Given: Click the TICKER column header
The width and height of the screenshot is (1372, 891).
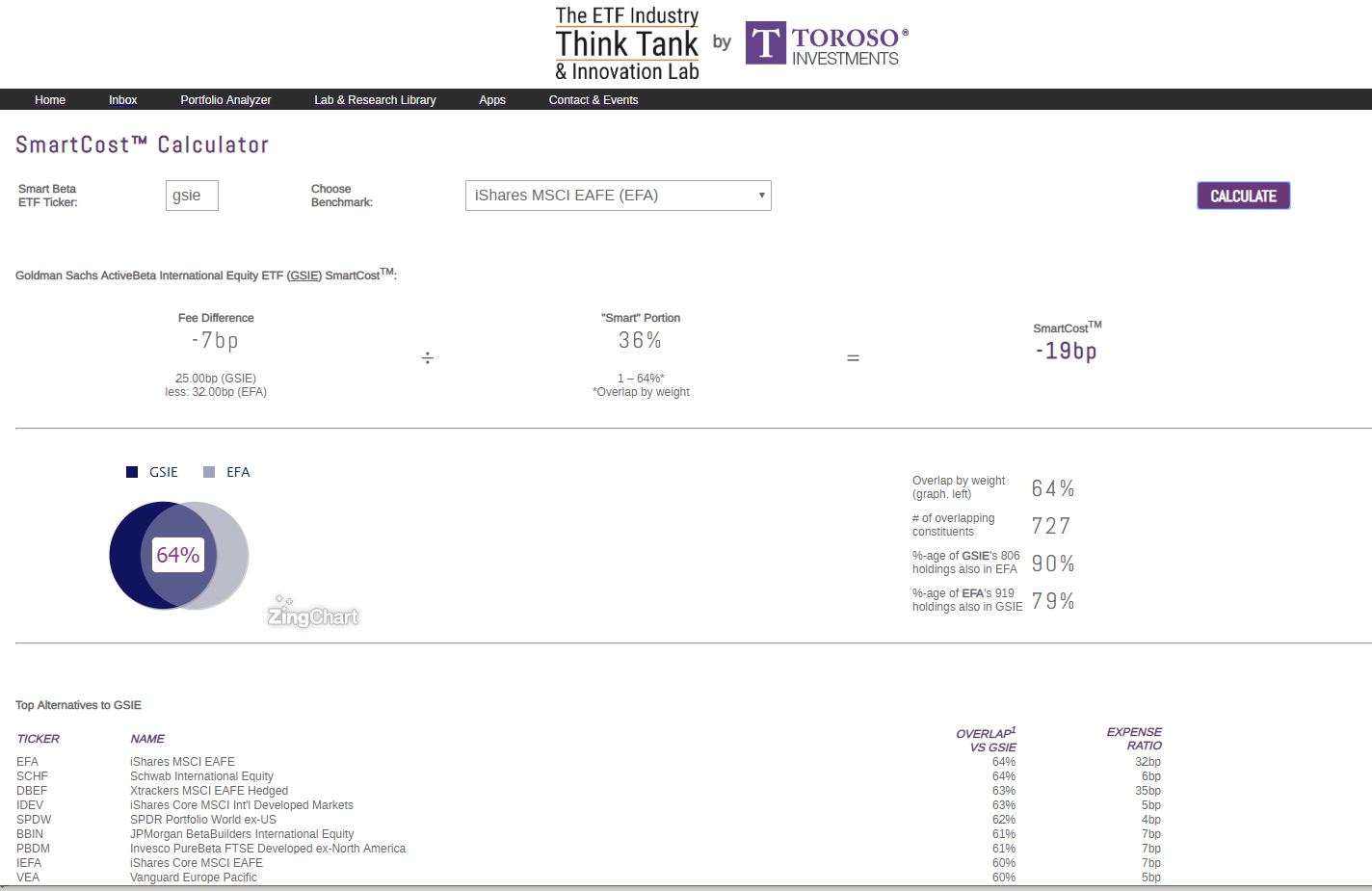Looking at the screenshot, I should click(39, 739).
